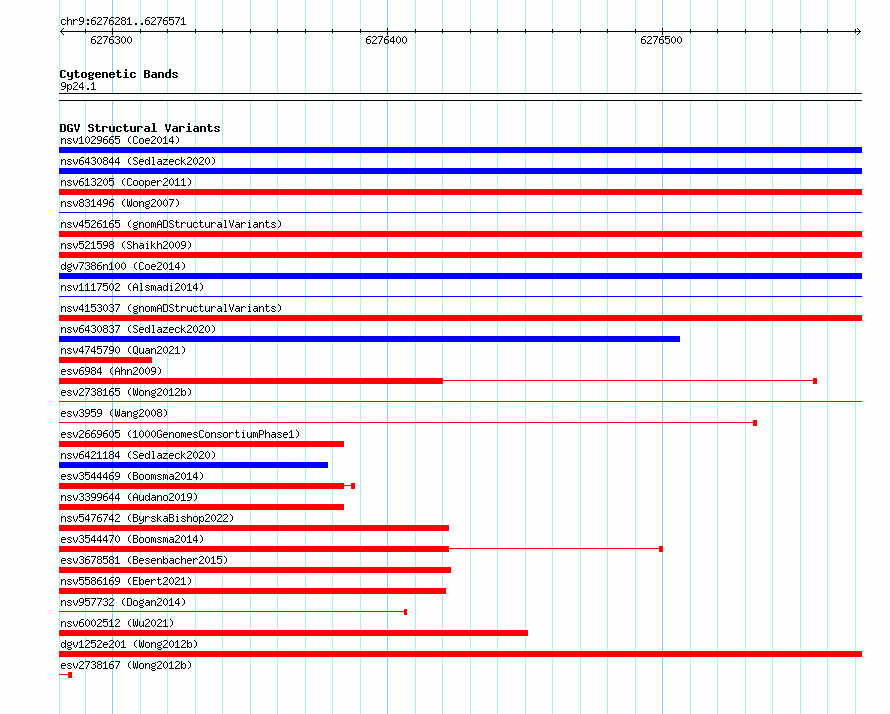The height and width of the screenshot is (714, 890).
Task: Select the thin red esv2738165 line
Action: point(460,402)
